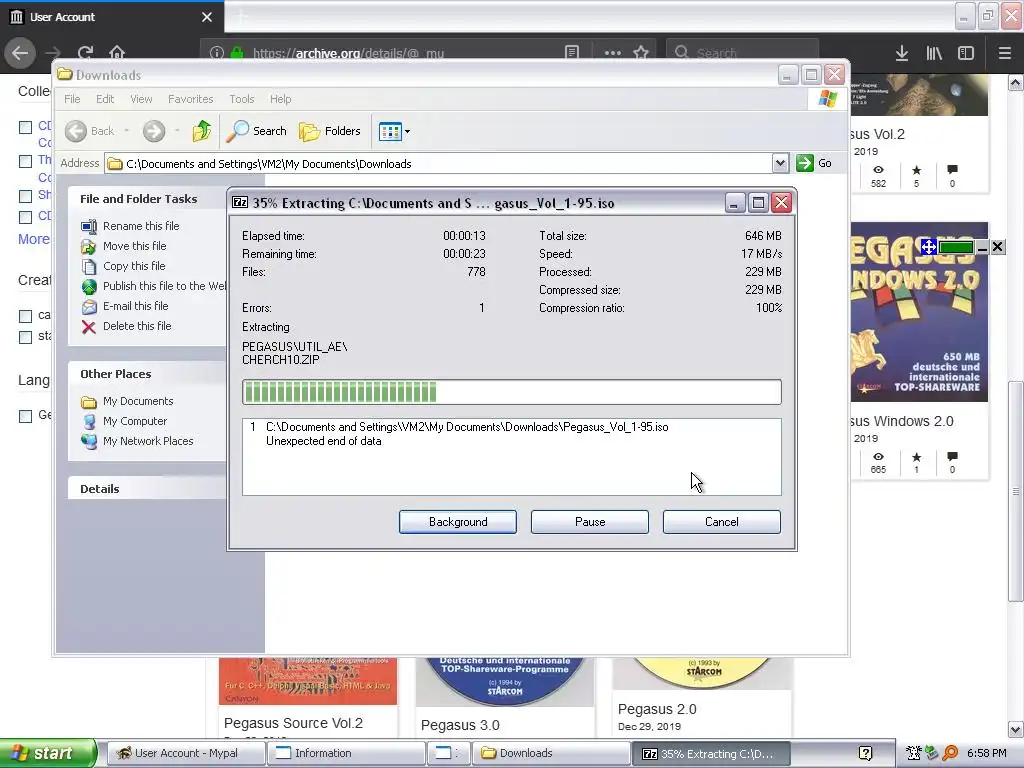
Task: Tick the fourth Collection filter checkbox
Action: [x=25, y=217]
